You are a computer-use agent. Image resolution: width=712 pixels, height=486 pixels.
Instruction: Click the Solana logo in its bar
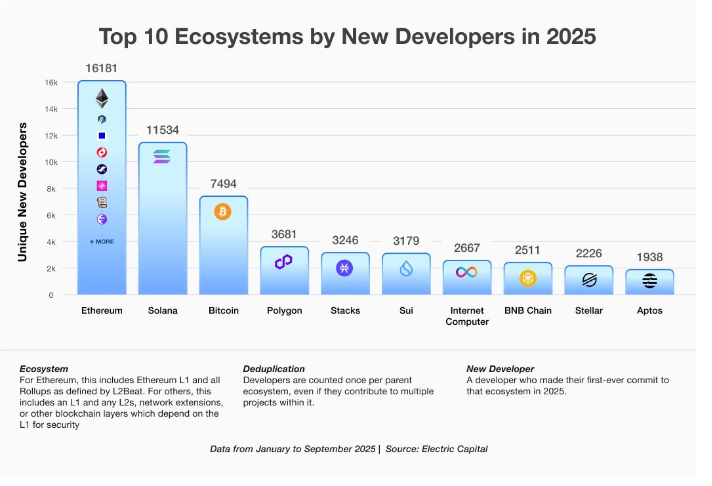(162, 156)
